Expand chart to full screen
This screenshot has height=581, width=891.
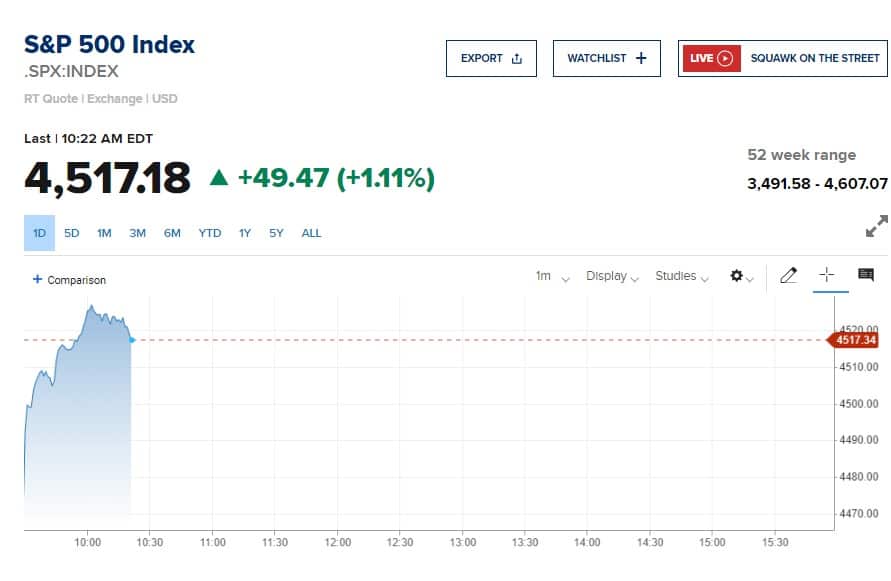[x=876, y=226]
